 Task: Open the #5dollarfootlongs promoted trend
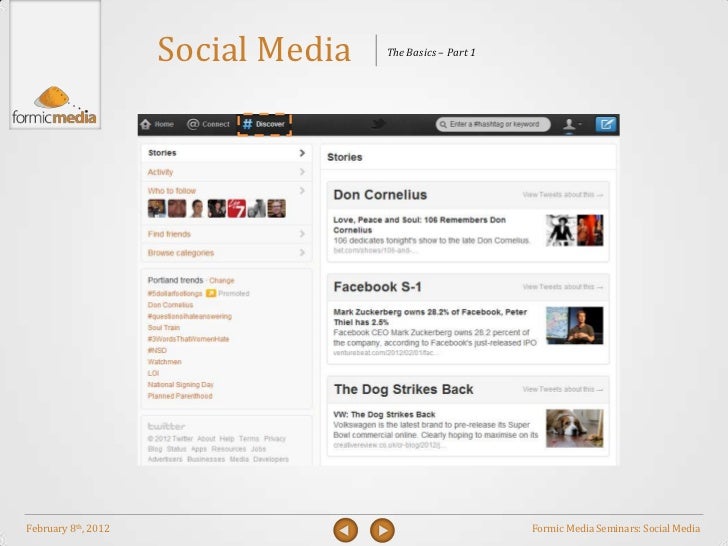coord(175,294)
